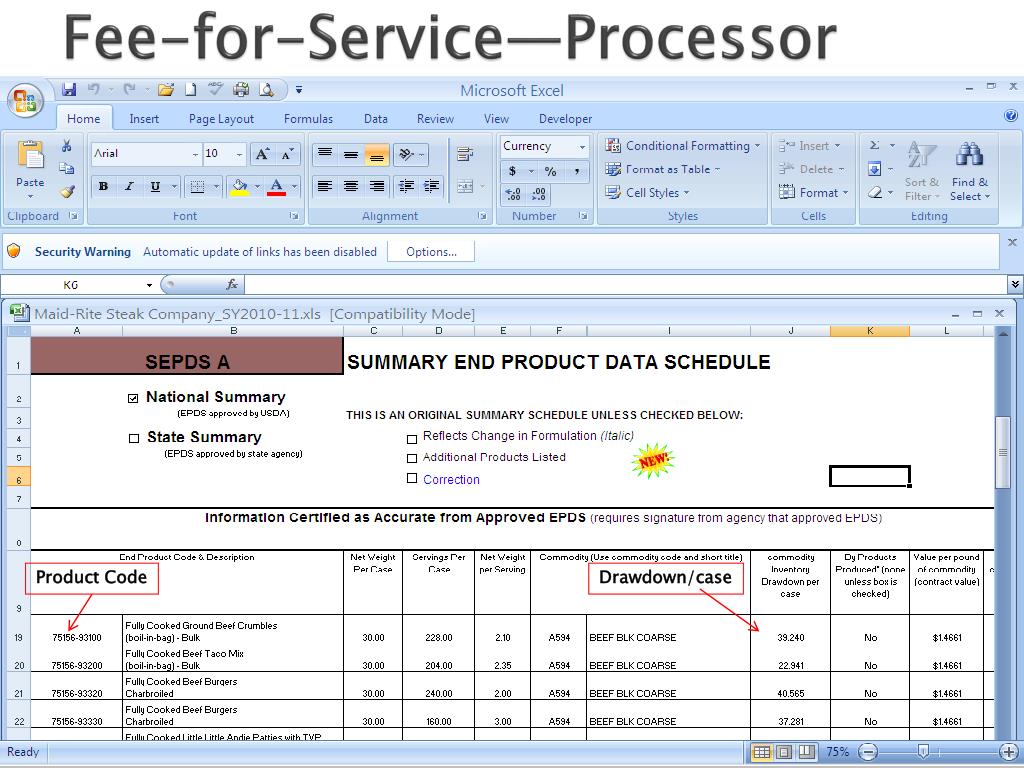The image size is (1024, 768).
Task: Click the Paste clipboard icon
Action: pos(30,156)
